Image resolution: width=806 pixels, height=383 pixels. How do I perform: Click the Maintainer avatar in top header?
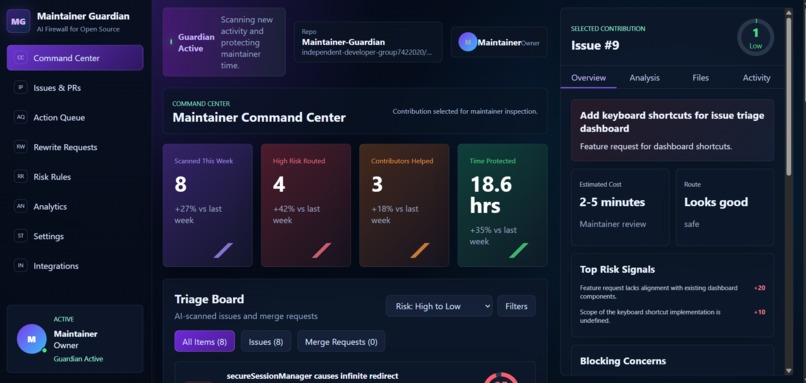click(468, 42)
